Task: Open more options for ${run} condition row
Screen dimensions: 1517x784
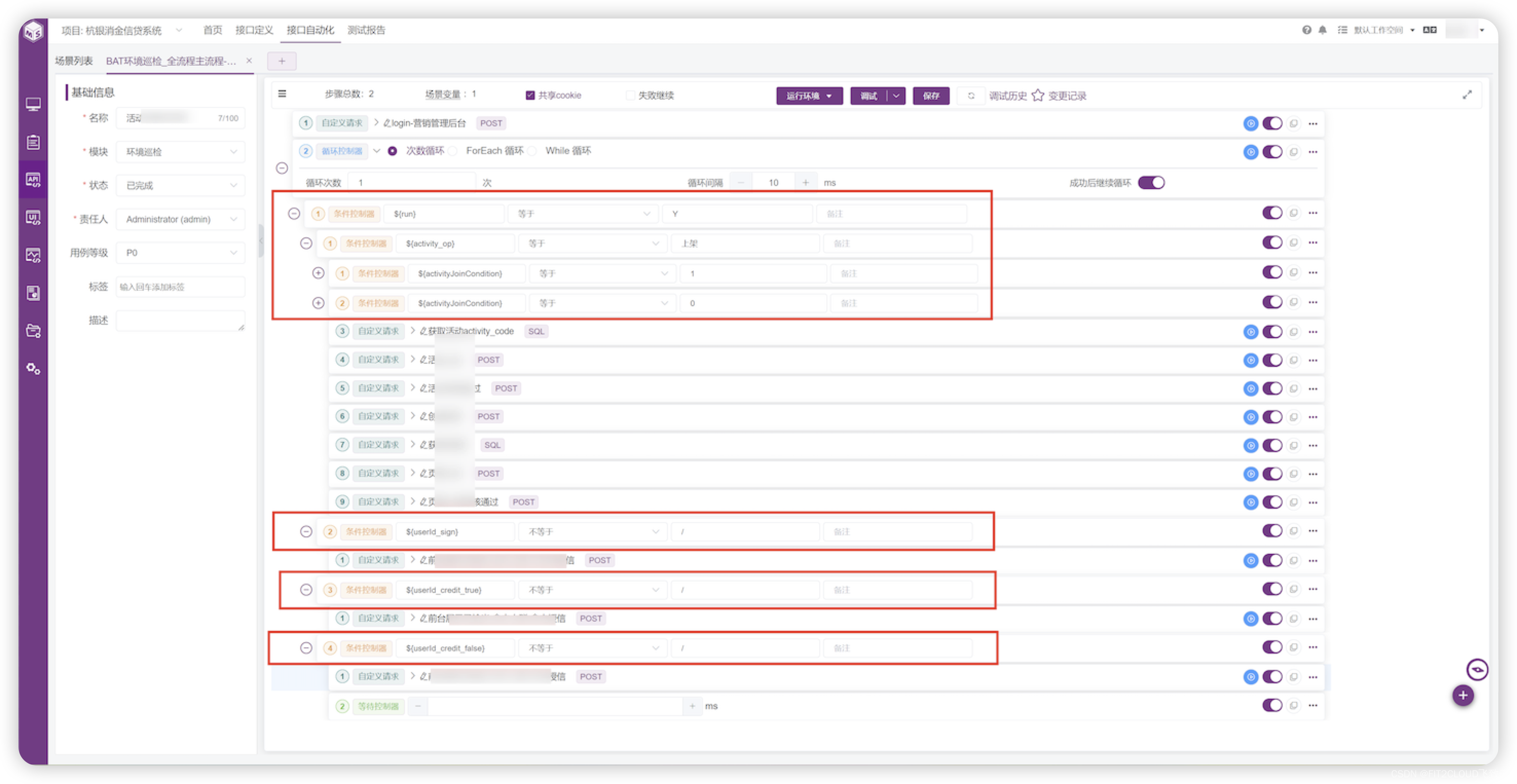Action: (x=1312, y=213)
